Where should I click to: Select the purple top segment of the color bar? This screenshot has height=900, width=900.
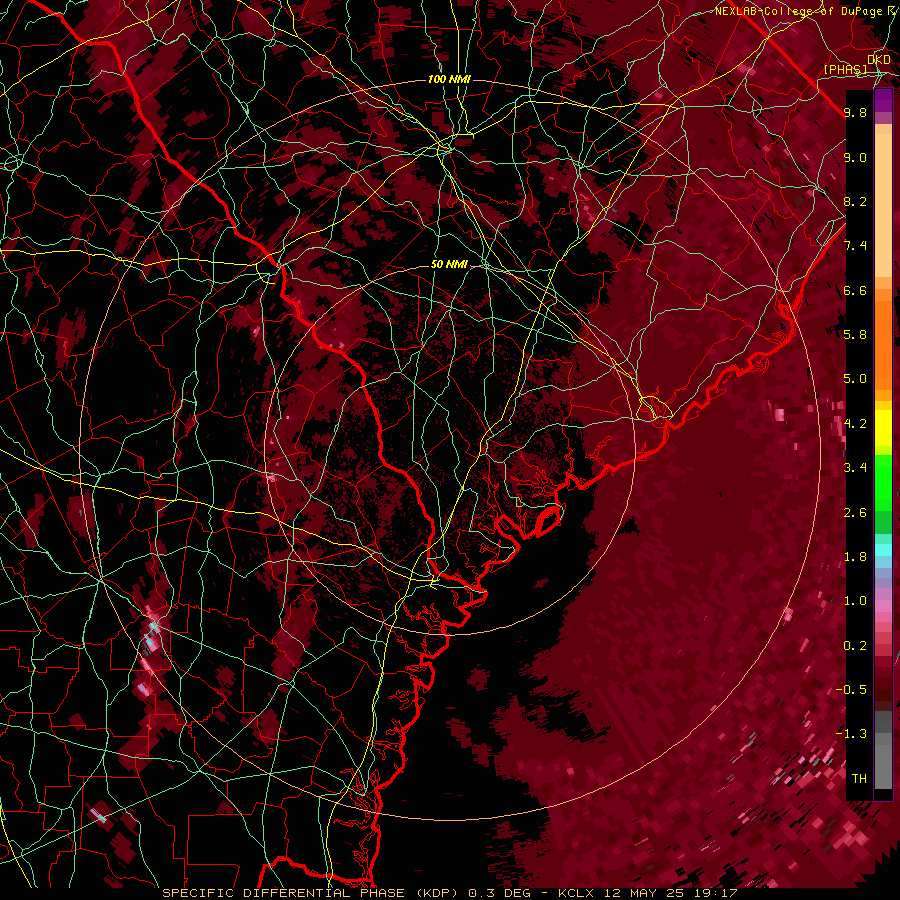(883, 98)
